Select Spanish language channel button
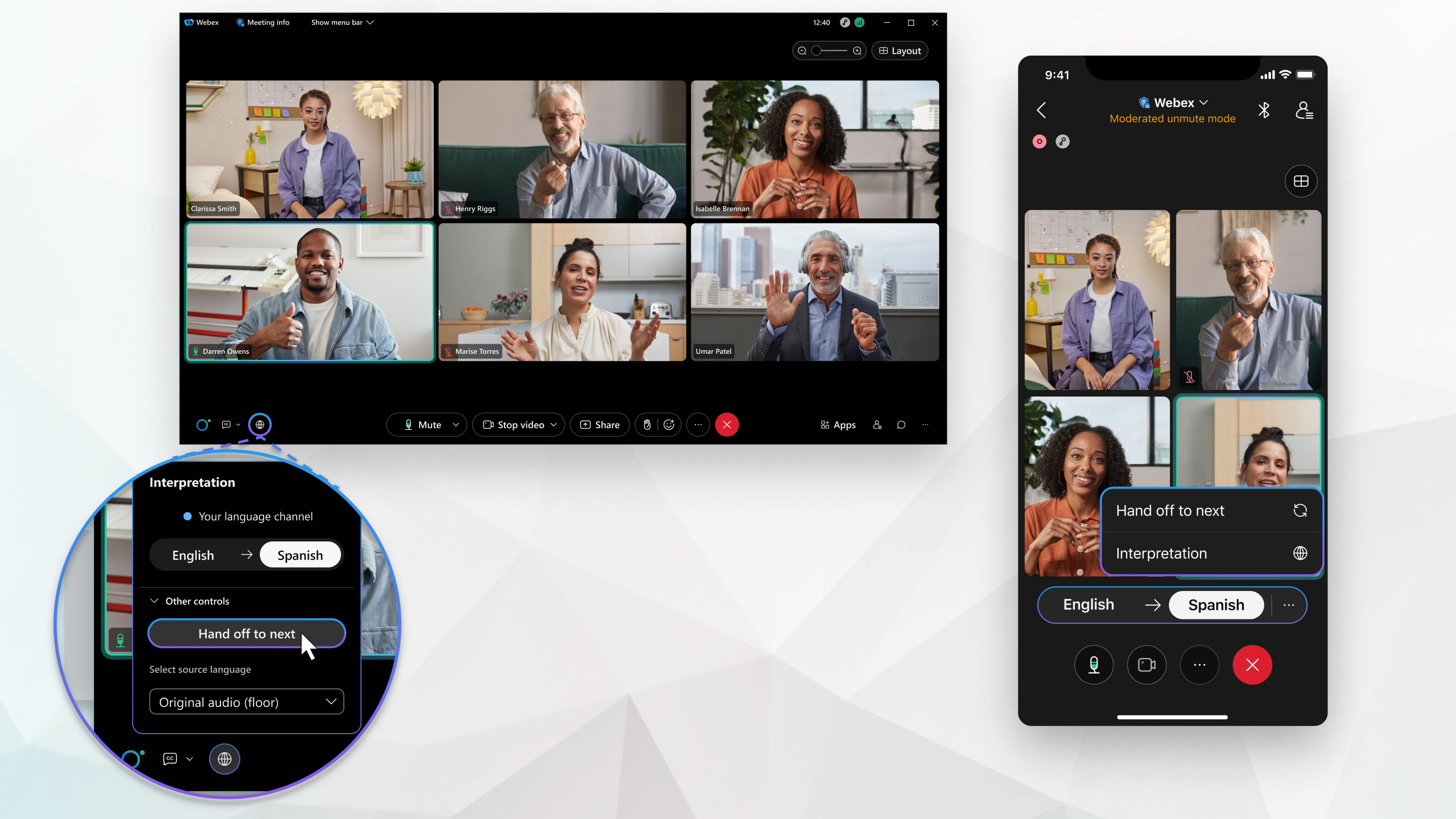Screen dimensions: 1456x819 [300, 555]
